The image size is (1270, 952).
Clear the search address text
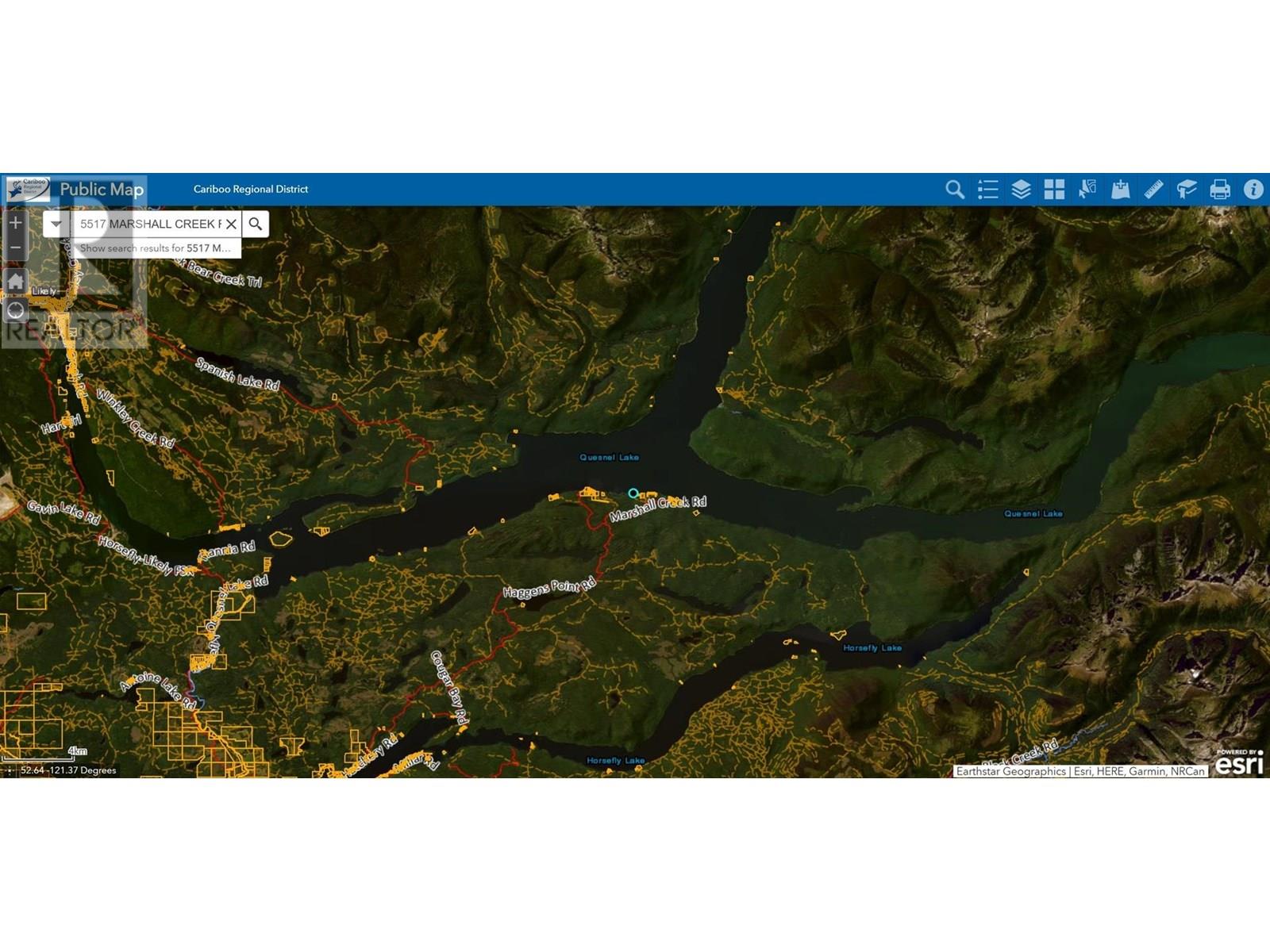pos(231,224)
